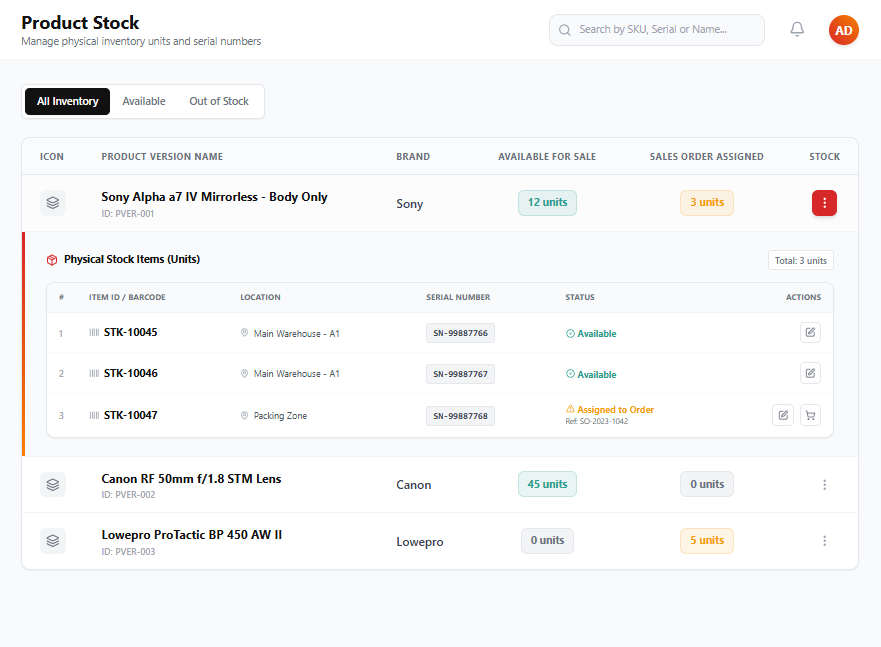
Task: Edit stock item STK-10045
Action: [x=810, y=332]
